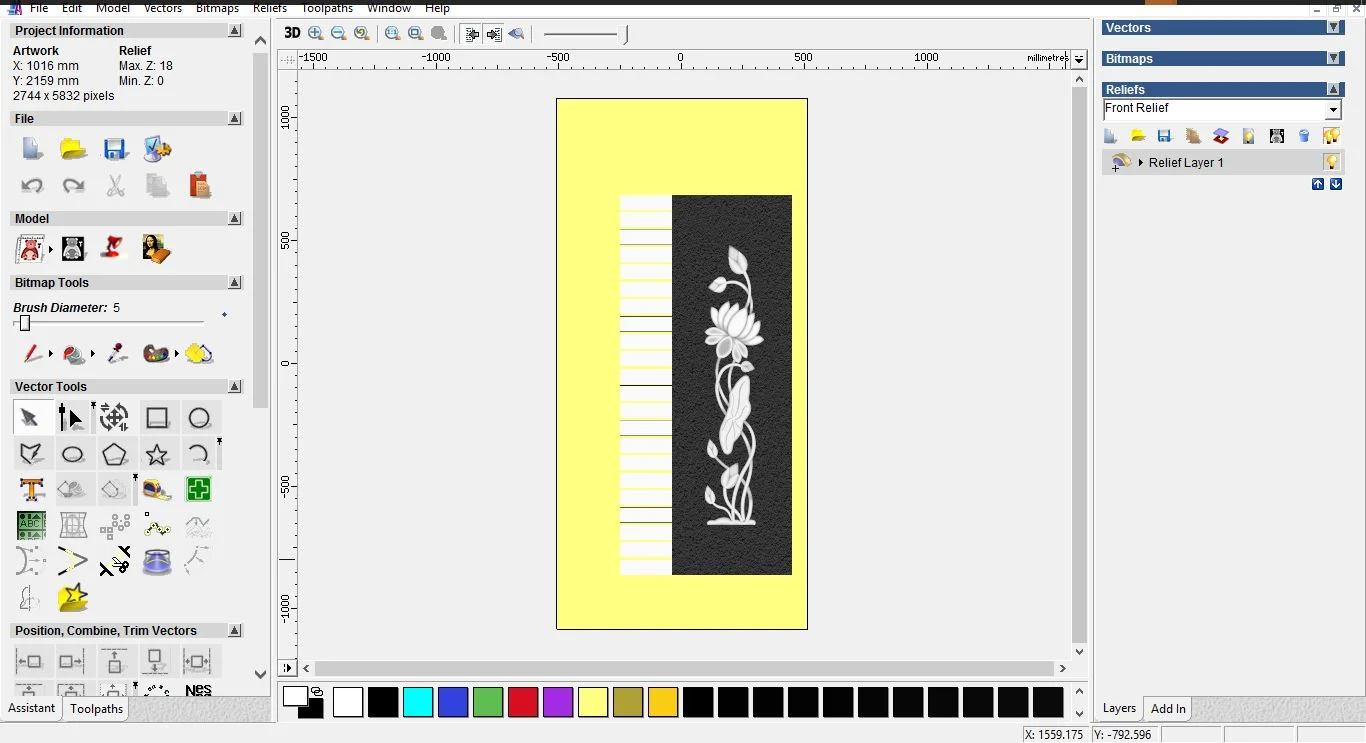1366x743 pixels.
Task: Open the Front Relief dropdown
Action: [x=1333, y=110]
